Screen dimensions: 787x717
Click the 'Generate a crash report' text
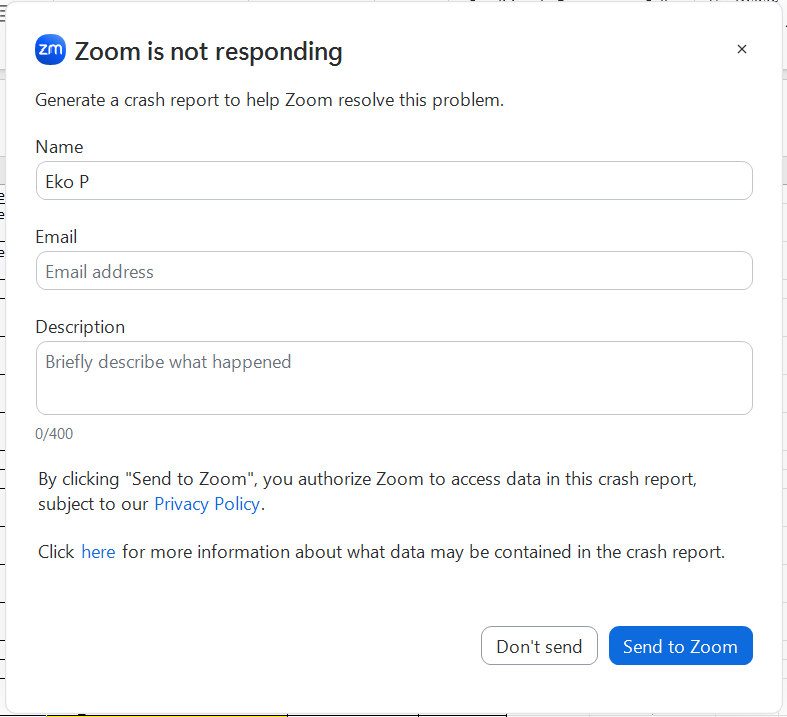[269, 100]
